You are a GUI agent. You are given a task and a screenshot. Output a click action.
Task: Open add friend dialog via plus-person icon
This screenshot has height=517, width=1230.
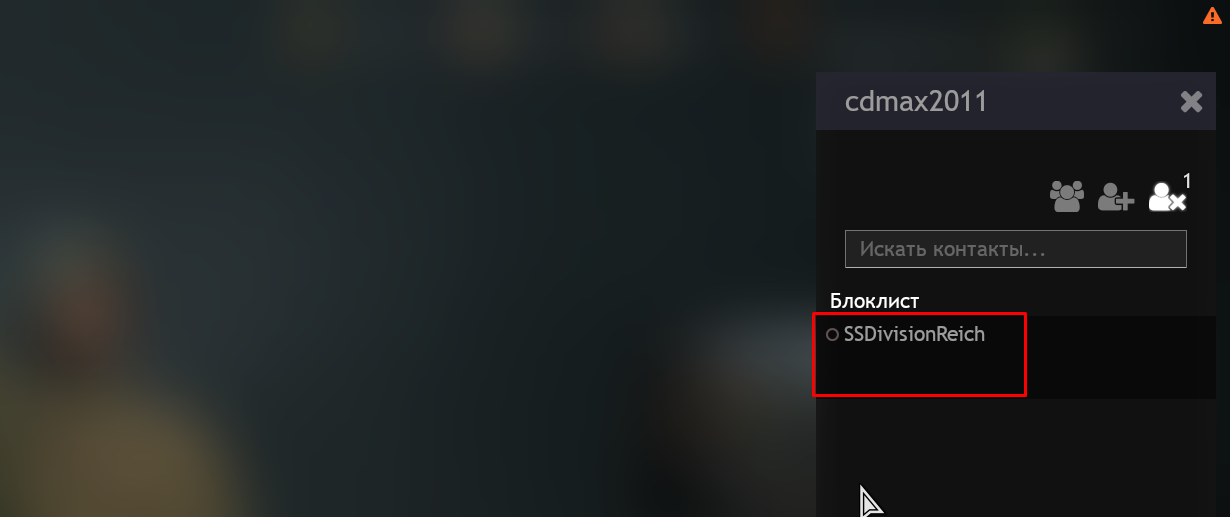click(1115, 196)
